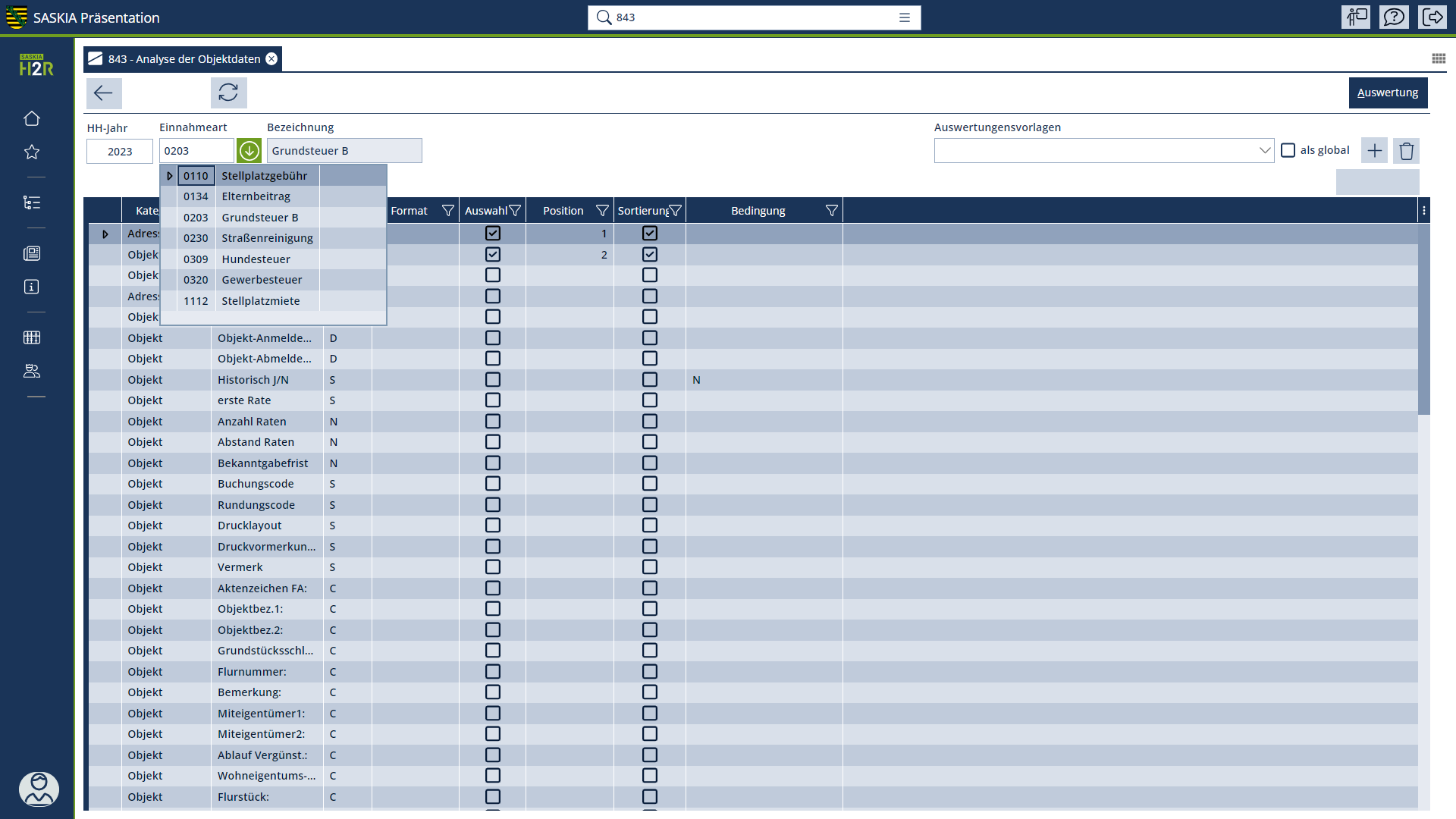This screenshot has width=1456, height=819.
Task: Open the Auswertungensvorlagen dropdown
Action: tap(1264, 151)
